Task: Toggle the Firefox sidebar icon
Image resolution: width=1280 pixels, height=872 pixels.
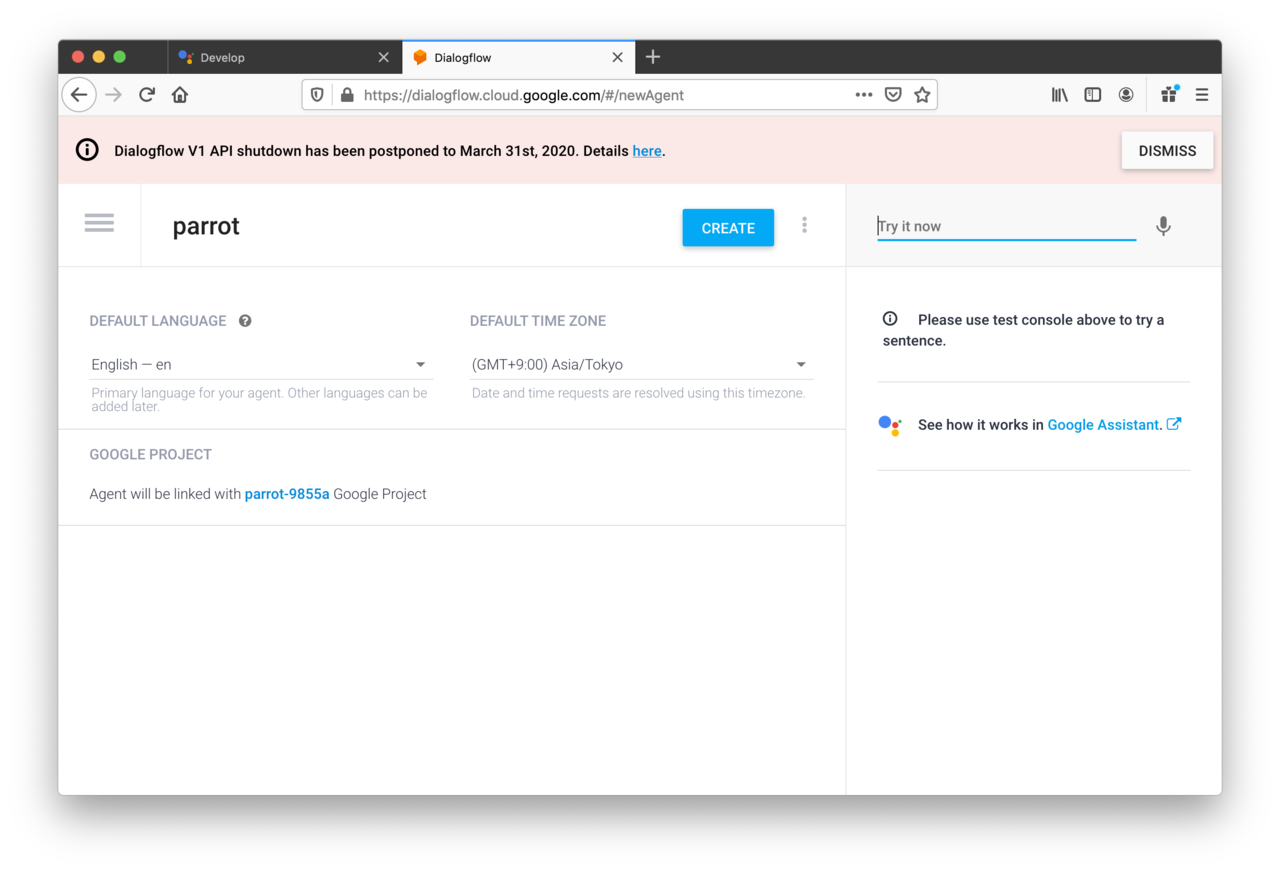Action: point(1093,95)
